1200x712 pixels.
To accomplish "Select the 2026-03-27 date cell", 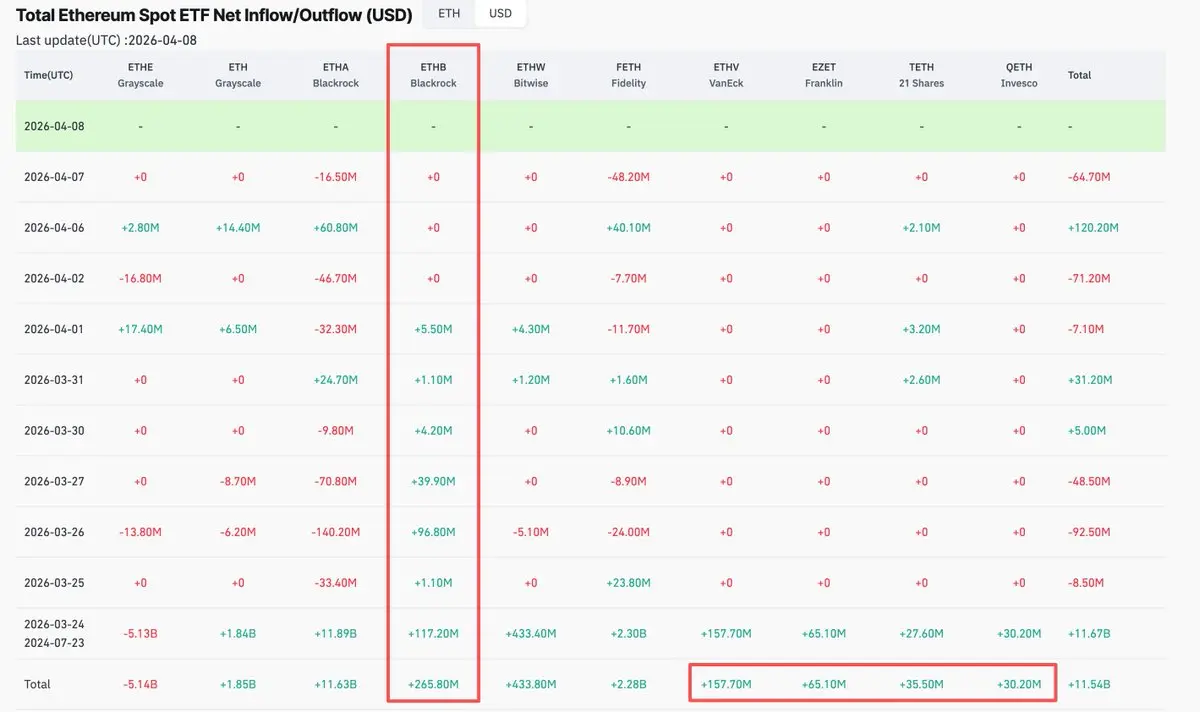I will coord(53,481).
